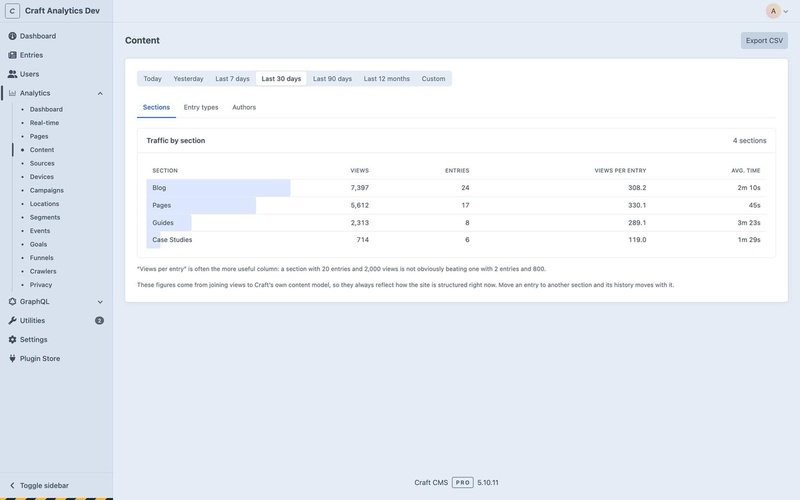This screenshot has height=500, width=800.
Task: Click the Settings gear icon
Action: tap(12, 339)
